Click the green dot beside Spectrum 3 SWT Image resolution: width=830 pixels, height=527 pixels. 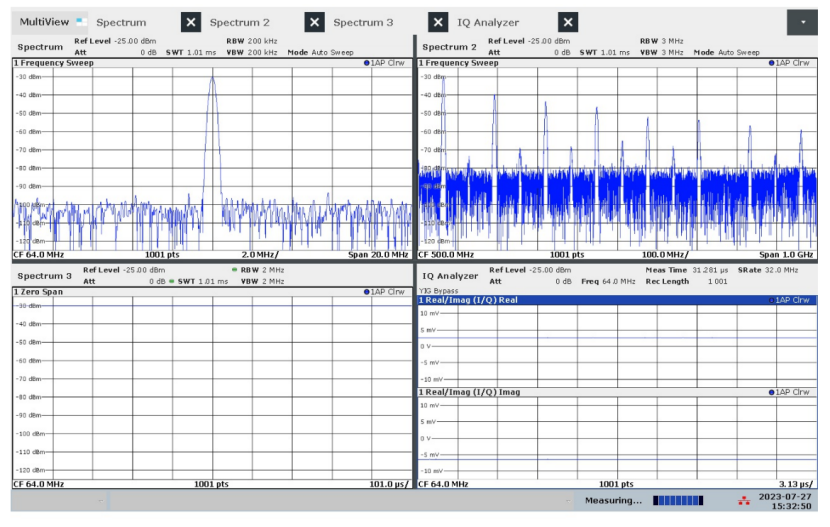pos(172,281)
